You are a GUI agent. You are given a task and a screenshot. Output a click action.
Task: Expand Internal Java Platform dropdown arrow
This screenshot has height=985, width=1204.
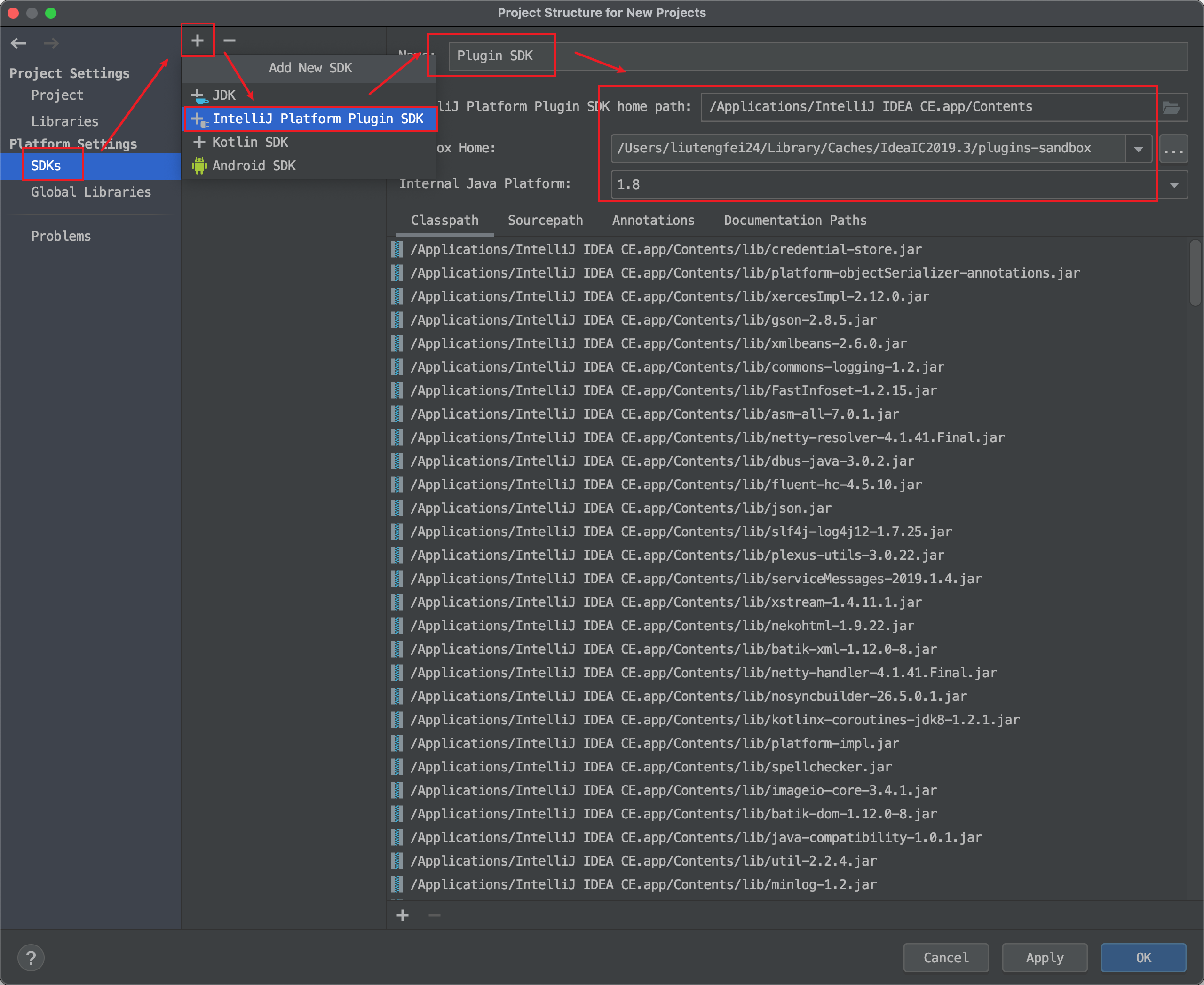(x=1174, y=185)
